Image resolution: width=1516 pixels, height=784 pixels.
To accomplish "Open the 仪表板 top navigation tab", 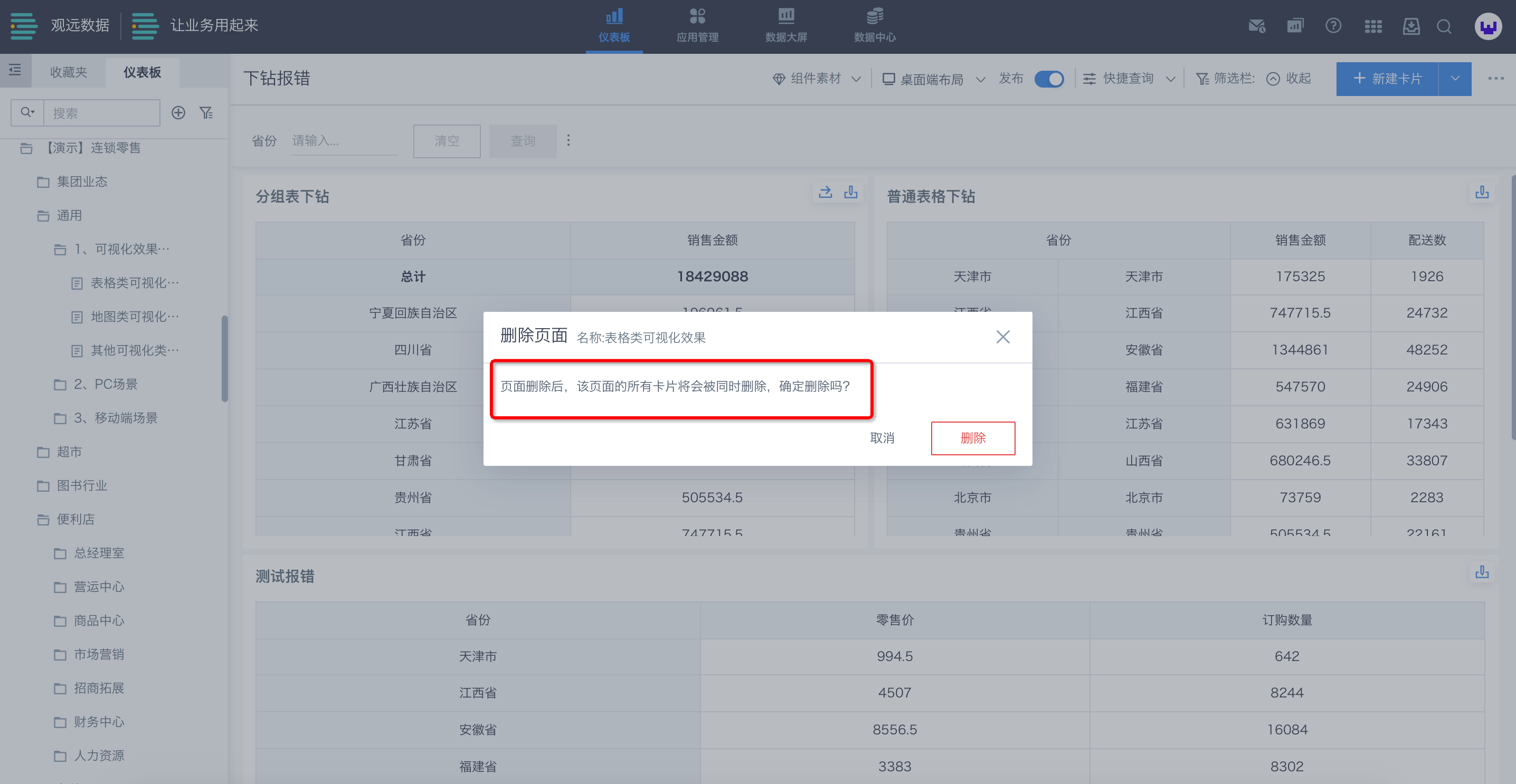I will [x=614, y=26].
